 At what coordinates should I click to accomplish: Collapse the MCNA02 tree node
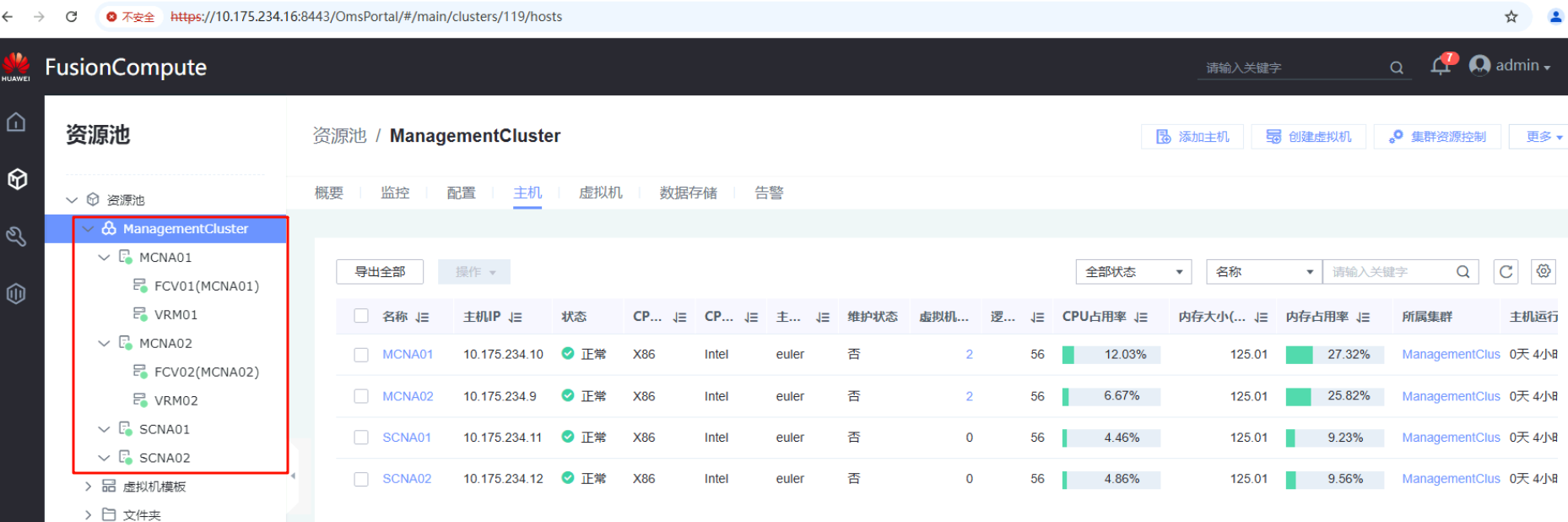(104, 343)
